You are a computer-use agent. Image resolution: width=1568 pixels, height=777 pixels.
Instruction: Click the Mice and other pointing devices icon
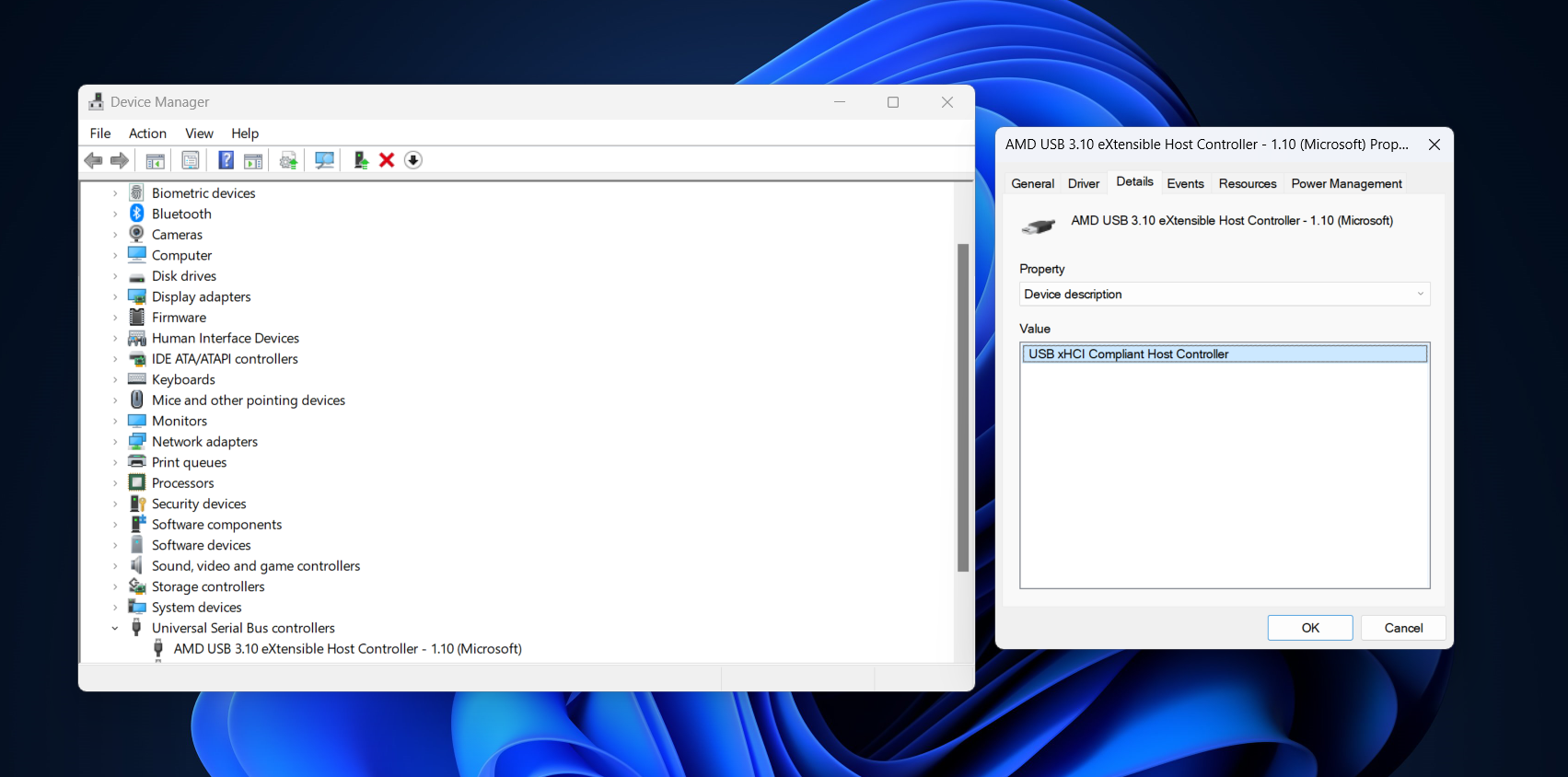point(137,400)
